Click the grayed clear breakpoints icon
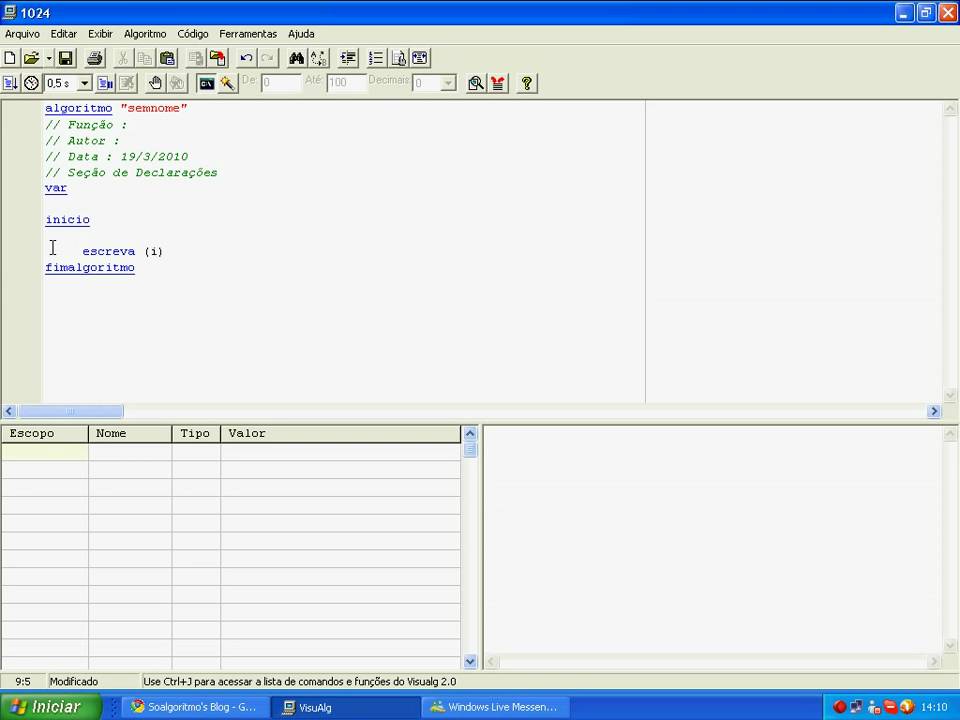Viewport: 960px width, 720px height. (178, 83)
